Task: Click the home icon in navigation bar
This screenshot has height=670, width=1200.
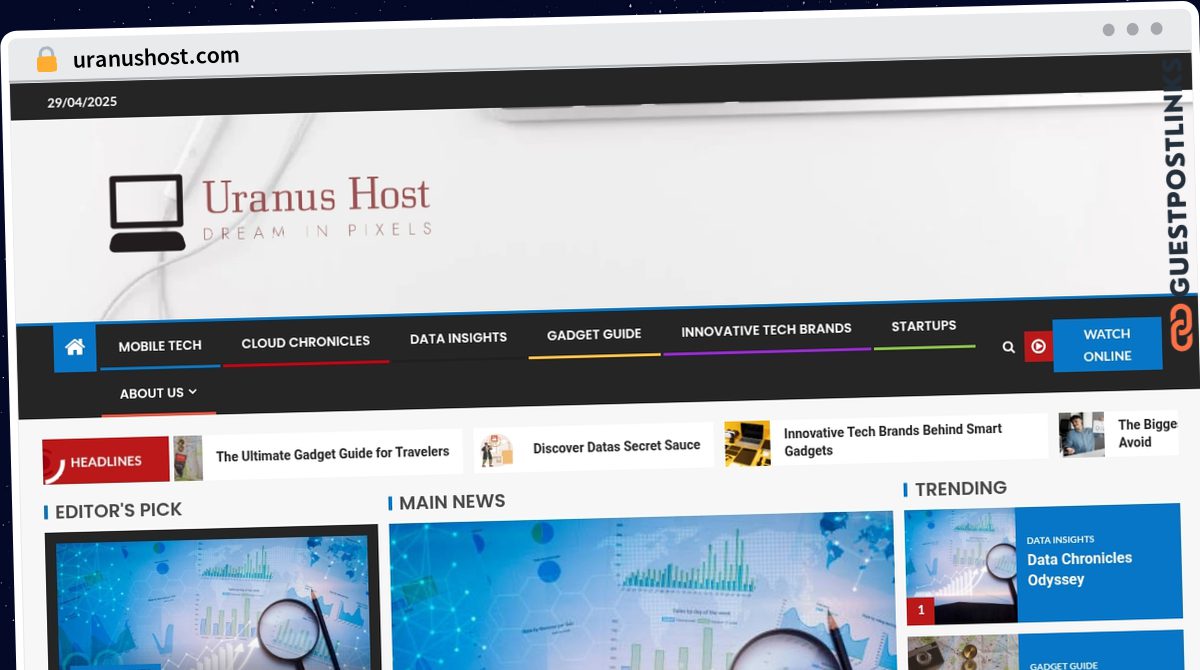Action: pyautogui.click(x=75, y=348)
